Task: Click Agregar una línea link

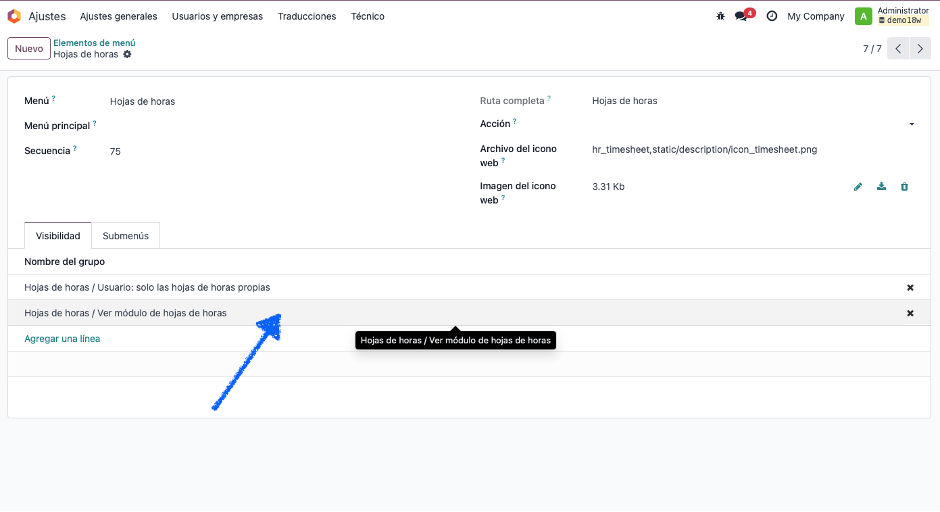Action: 62,339
